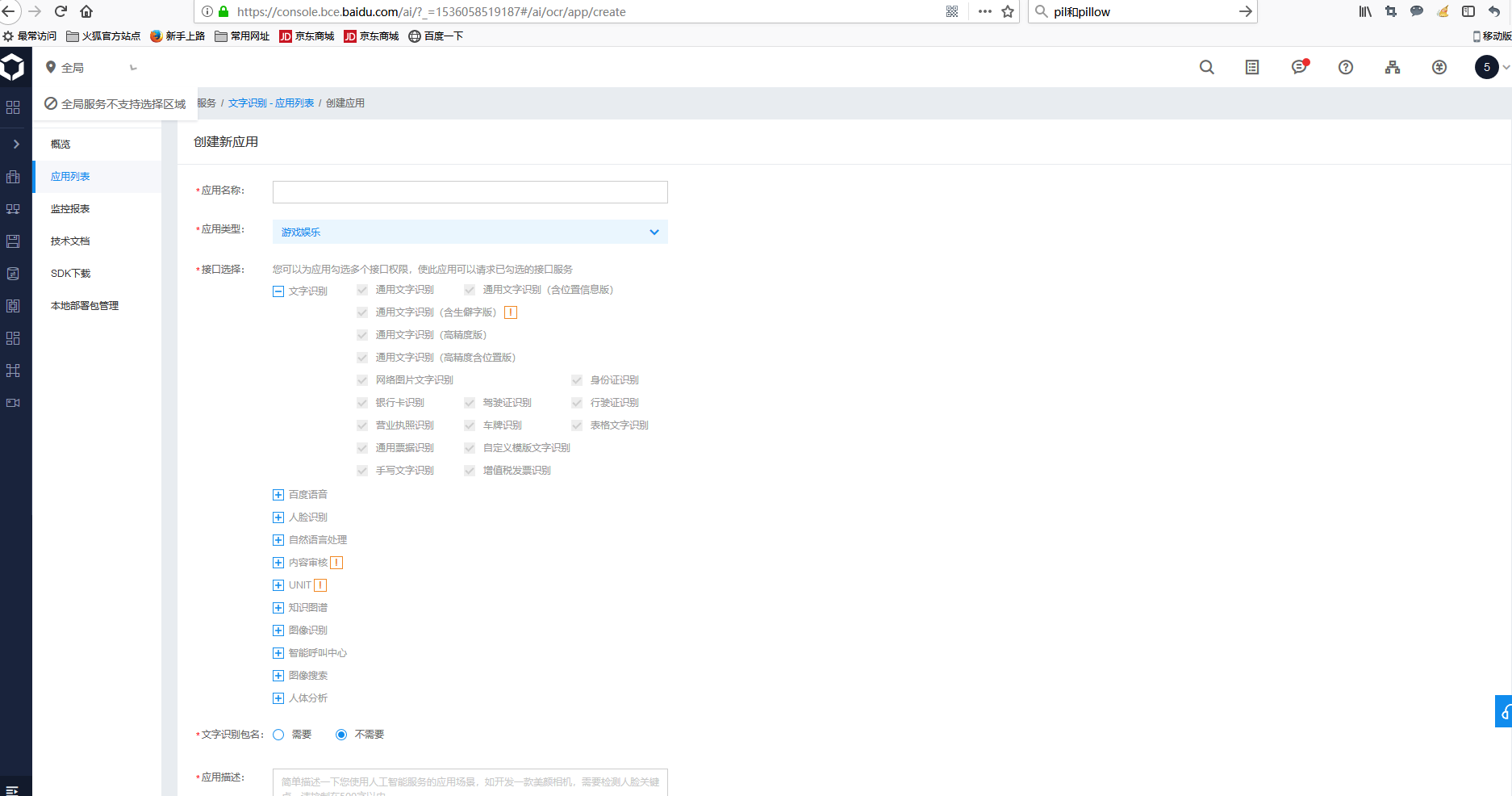The image size is (1512, 796).
Task: Expand the 图像识别 interface group
Action: click(278, 631)
